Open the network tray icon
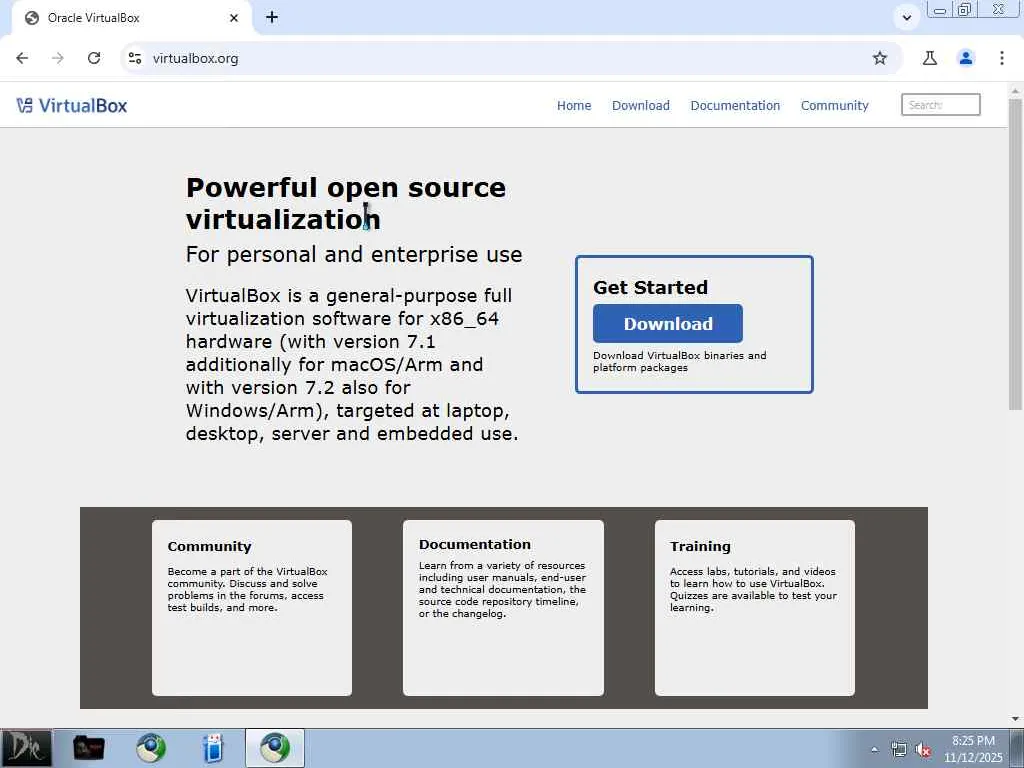Viewport: 1024px width, 768px height. tap(899, 749)
